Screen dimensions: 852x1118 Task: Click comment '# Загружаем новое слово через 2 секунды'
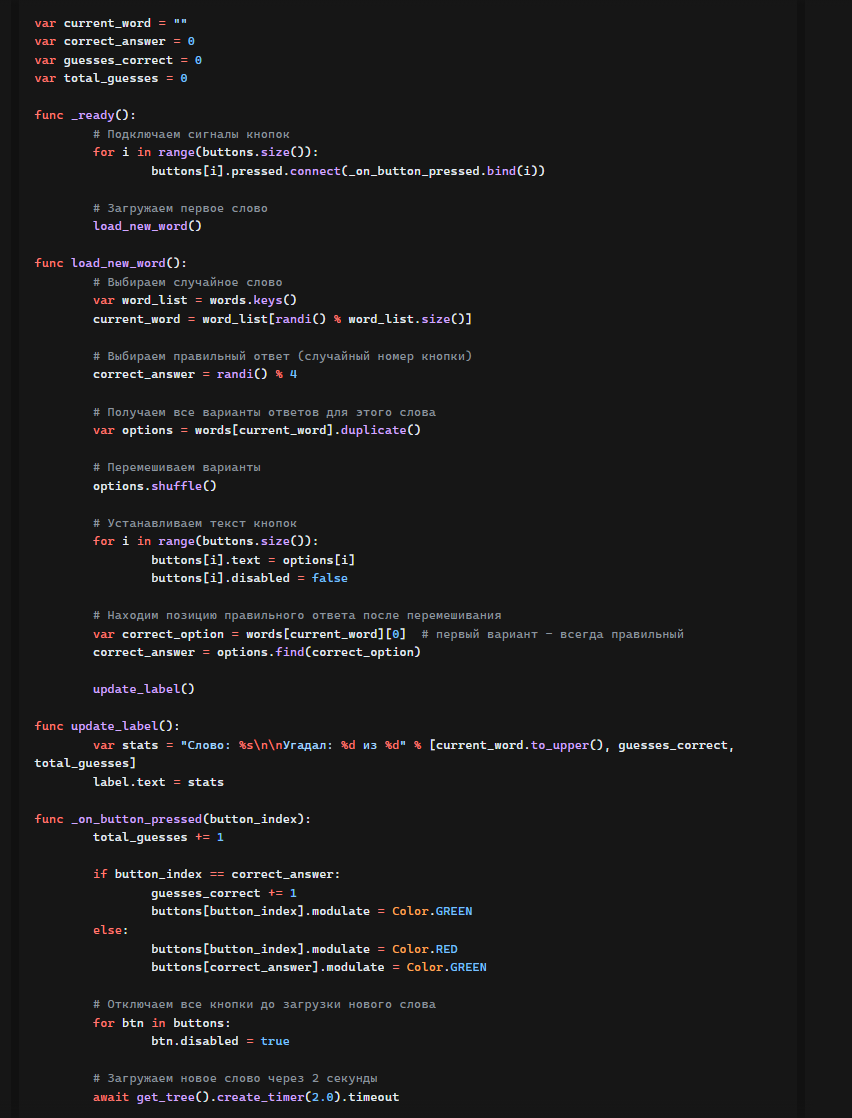pyautogui.click(x=235, y=1079)
